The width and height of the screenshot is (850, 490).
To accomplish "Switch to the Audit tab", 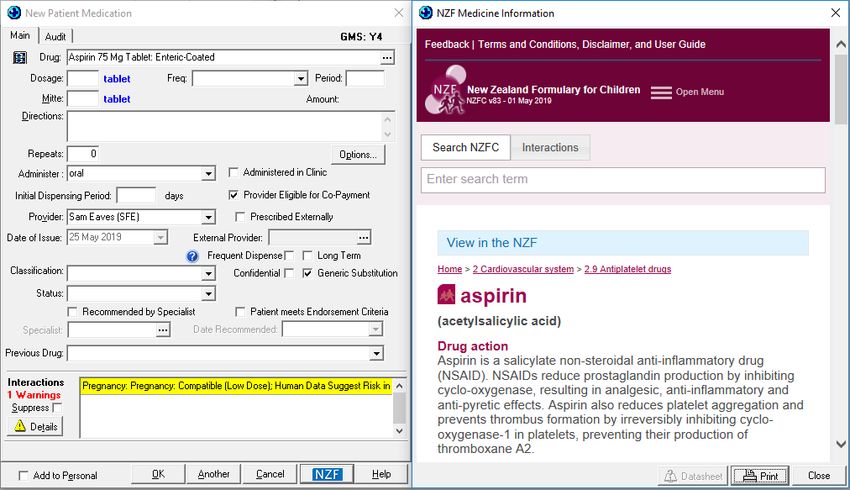I will coord(55,36).
